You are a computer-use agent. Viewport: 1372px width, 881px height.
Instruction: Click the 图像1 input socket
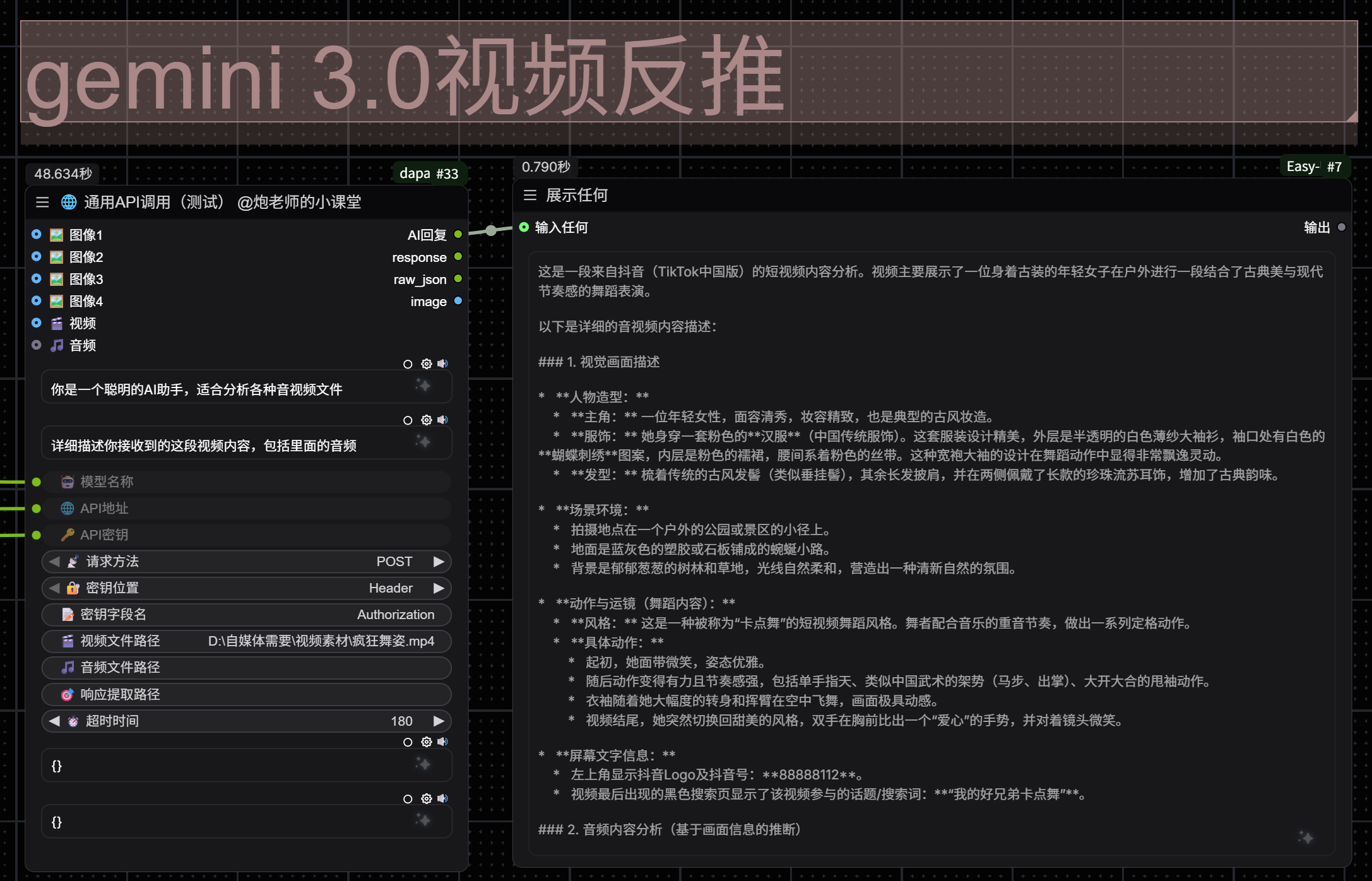(37, 234)
